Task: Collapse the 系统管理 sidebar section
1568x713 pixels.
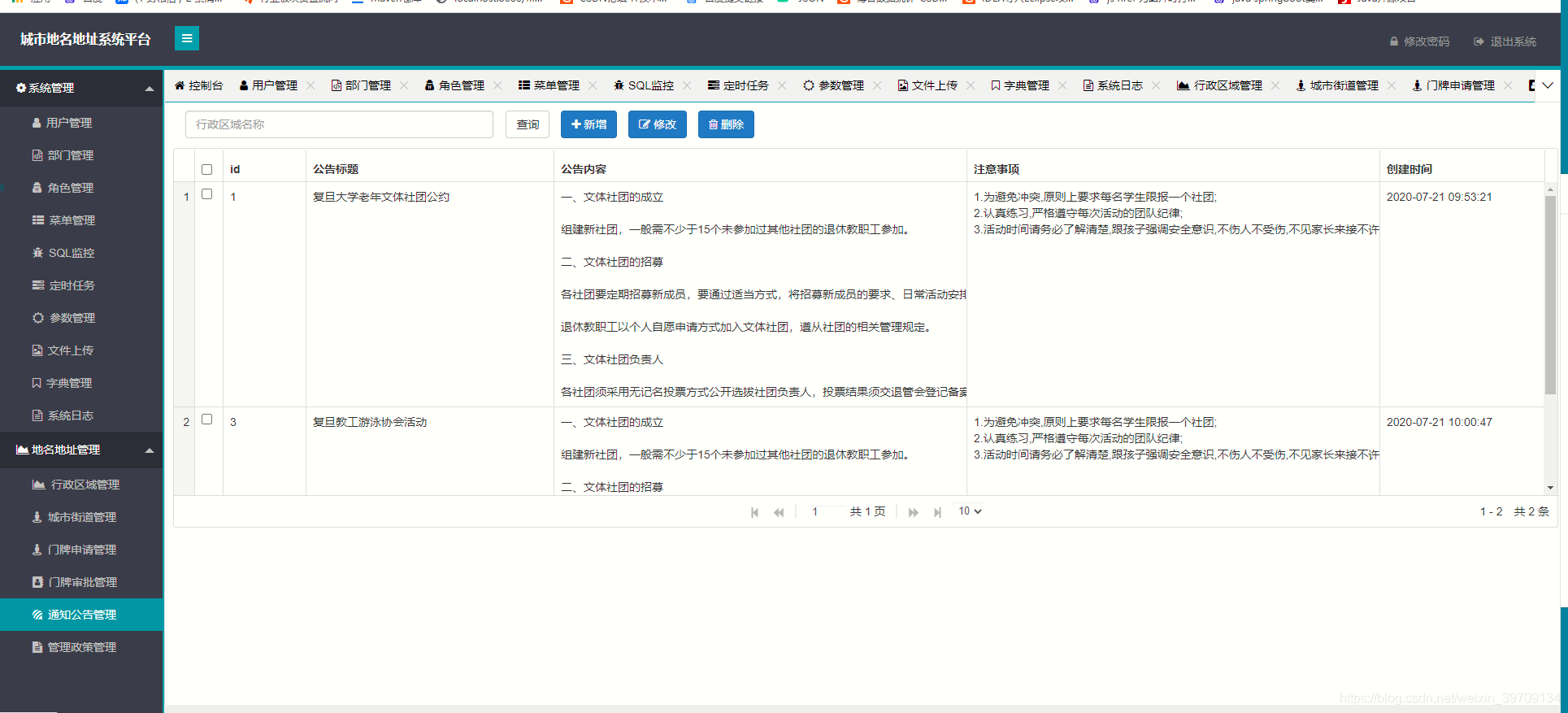Action: click(x=81, y=88)
